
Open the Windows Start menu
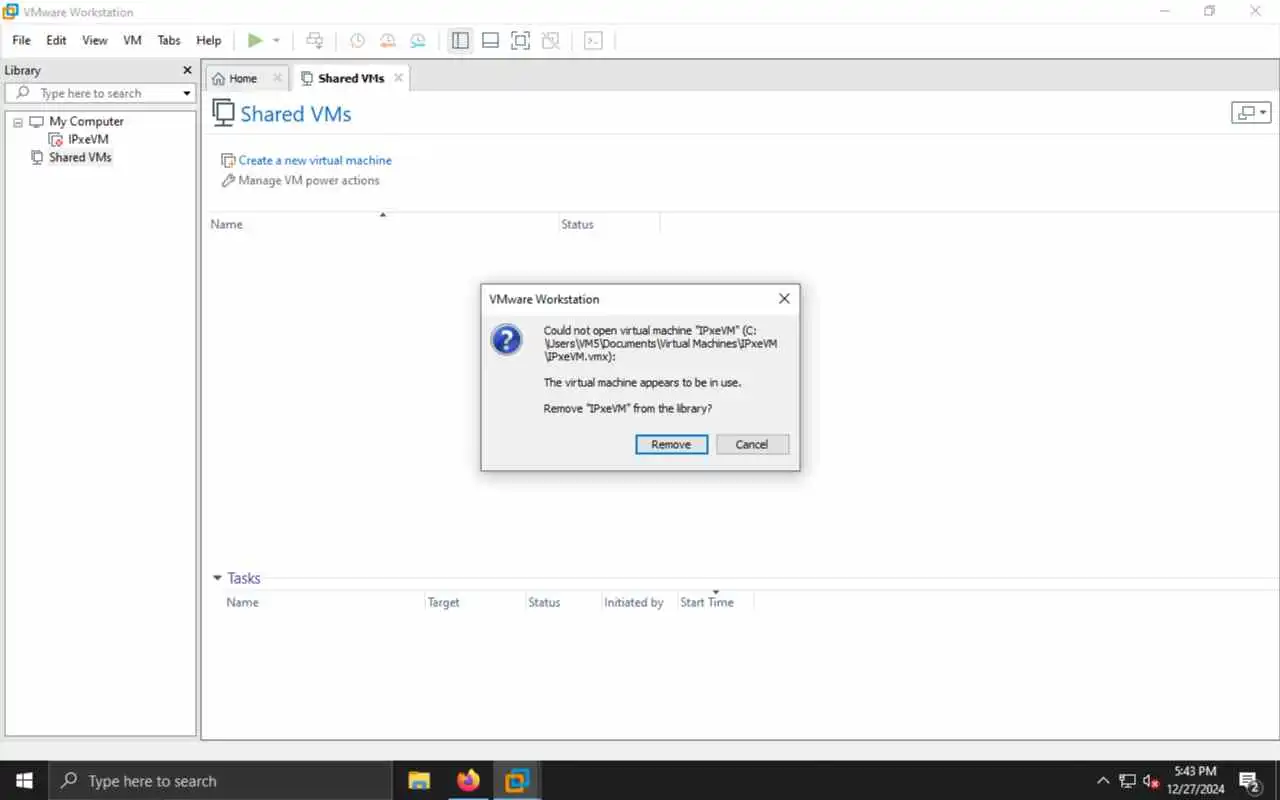pyautogui.click(x=24, y=781)
